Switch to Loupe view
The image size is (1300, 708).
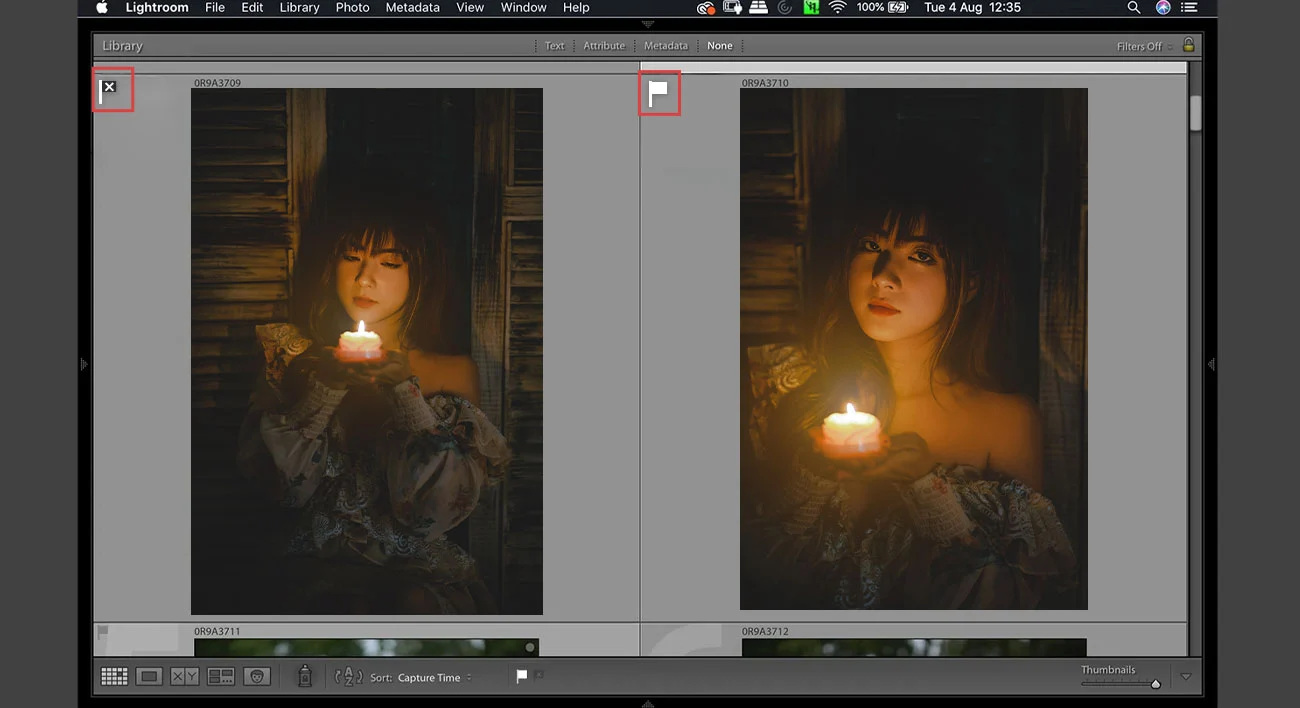(149, 677)
